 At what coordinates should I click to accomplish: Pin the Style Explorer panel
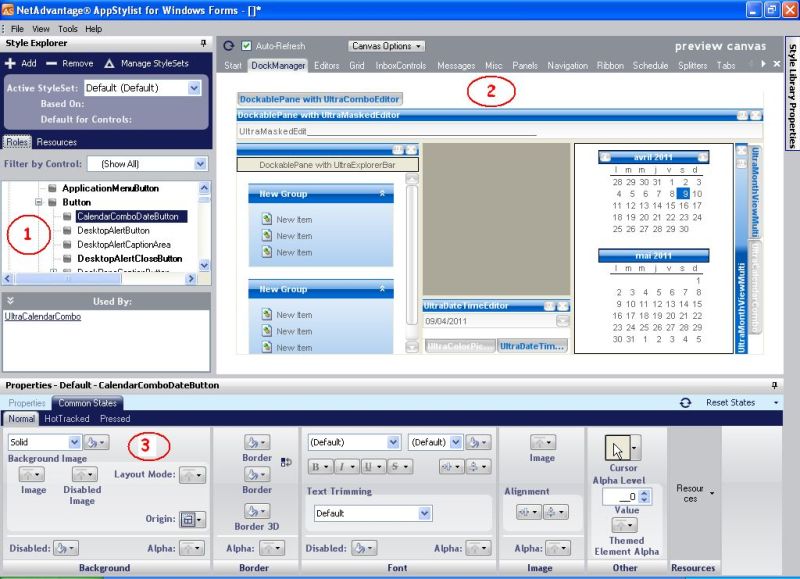pyautogui.click(x=204, y=43)
